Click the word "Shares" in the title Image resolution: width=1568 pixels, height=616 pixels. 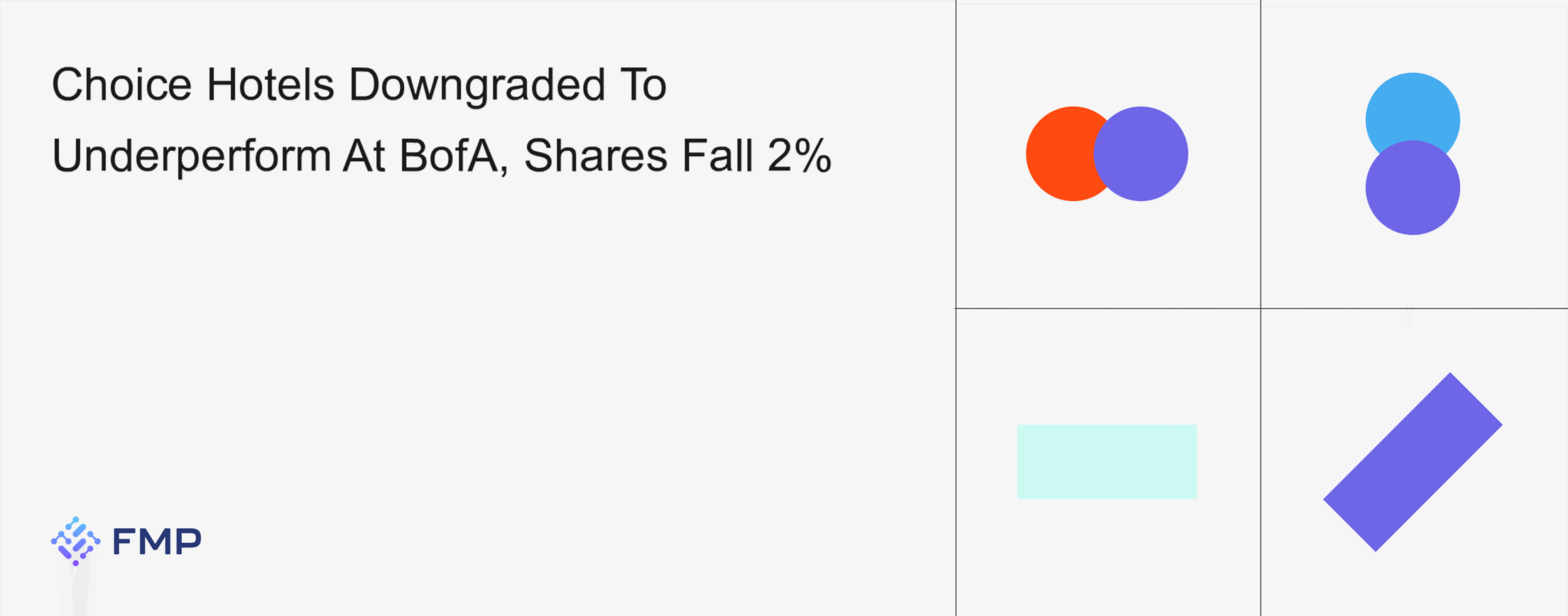pos(595,156)
